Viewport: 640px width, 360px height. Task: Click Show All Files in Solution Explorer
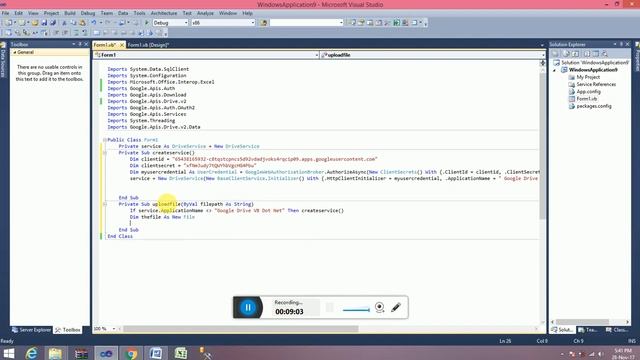click(x=566, y=53)
